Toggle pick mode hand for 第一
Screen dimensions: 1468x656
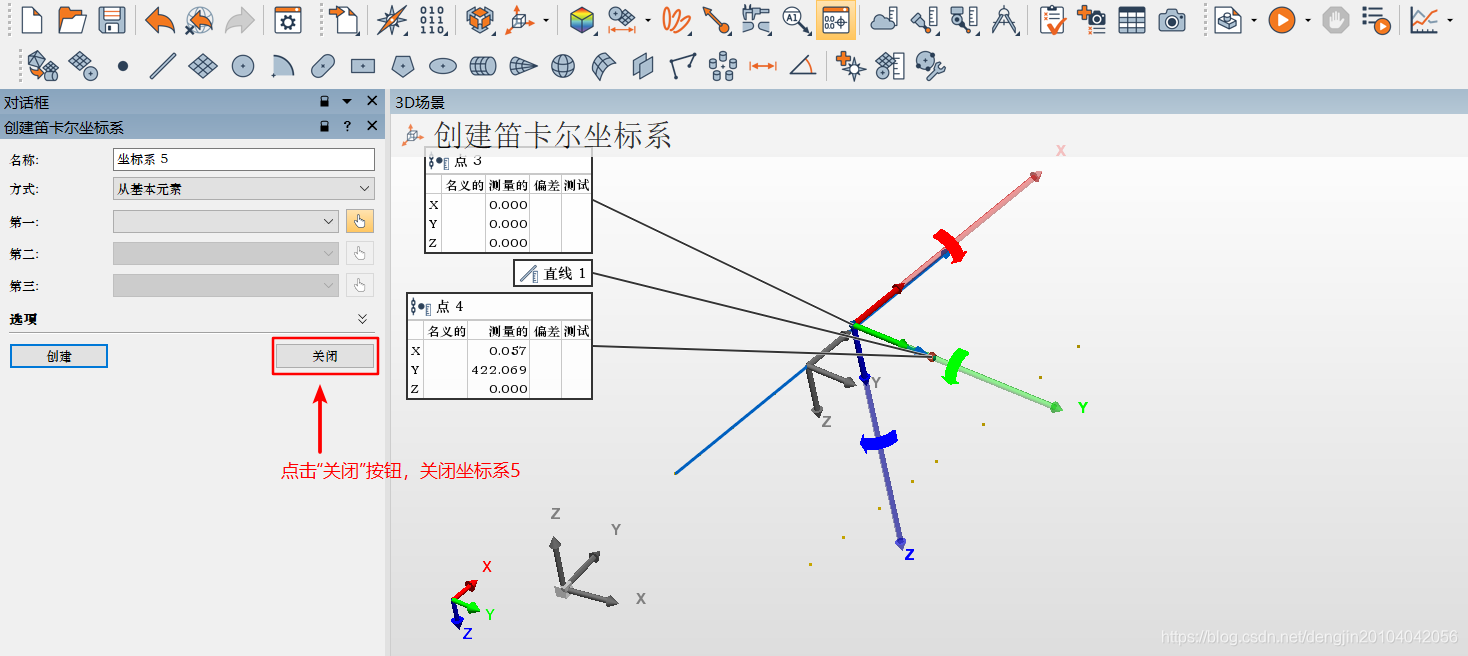click(360, 221)
